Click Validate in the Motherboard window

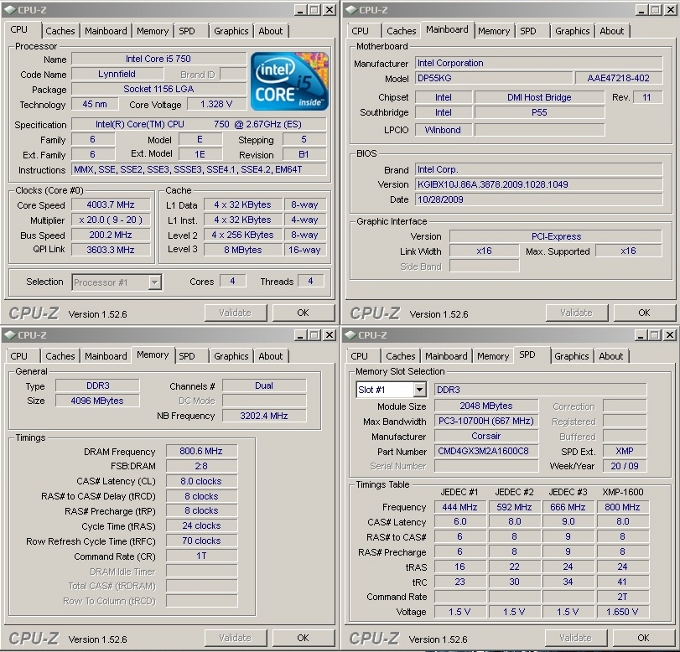[576, 313]
